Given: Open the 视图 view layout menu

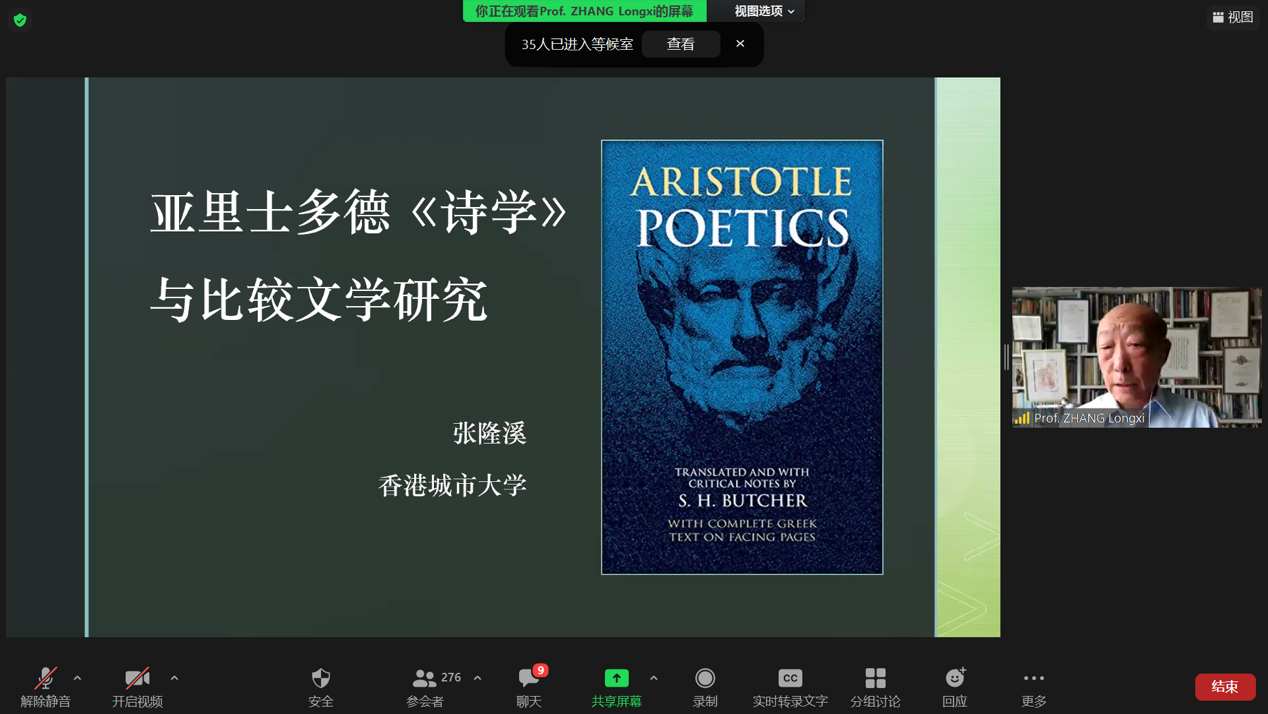Looking at the screenshot, I should tap(1232, 17).
